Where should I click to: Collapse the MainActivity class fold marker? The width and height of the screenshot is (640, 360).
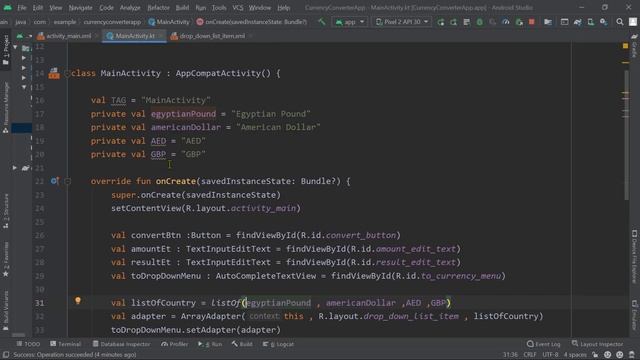coord(68,74)
